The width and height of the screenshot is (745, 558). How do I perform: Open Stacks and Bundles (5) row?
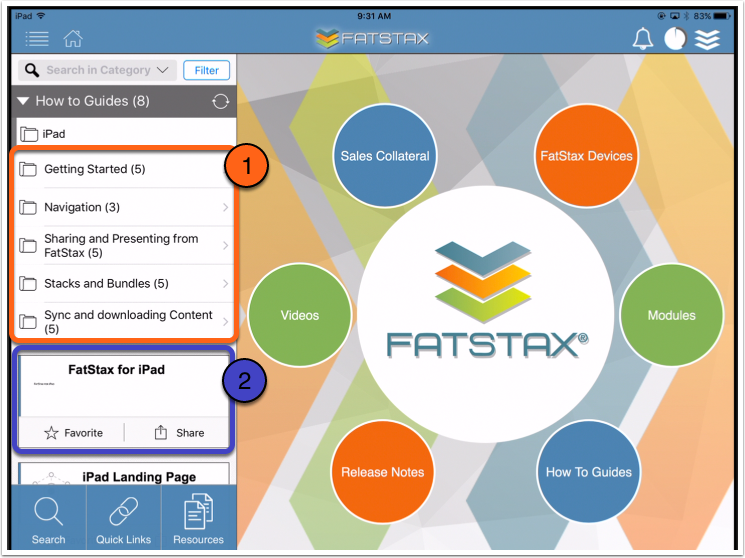click(124, 283)
